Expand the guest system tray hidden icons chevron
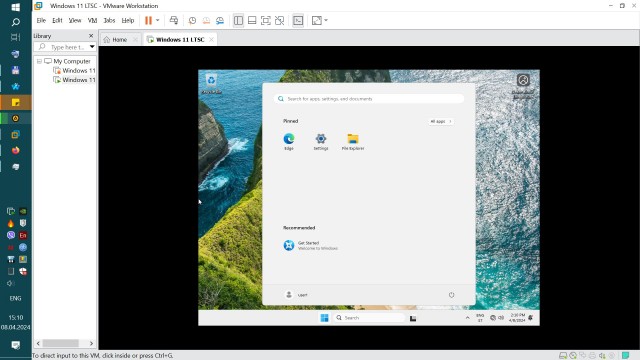 click(x=467, y=318)
